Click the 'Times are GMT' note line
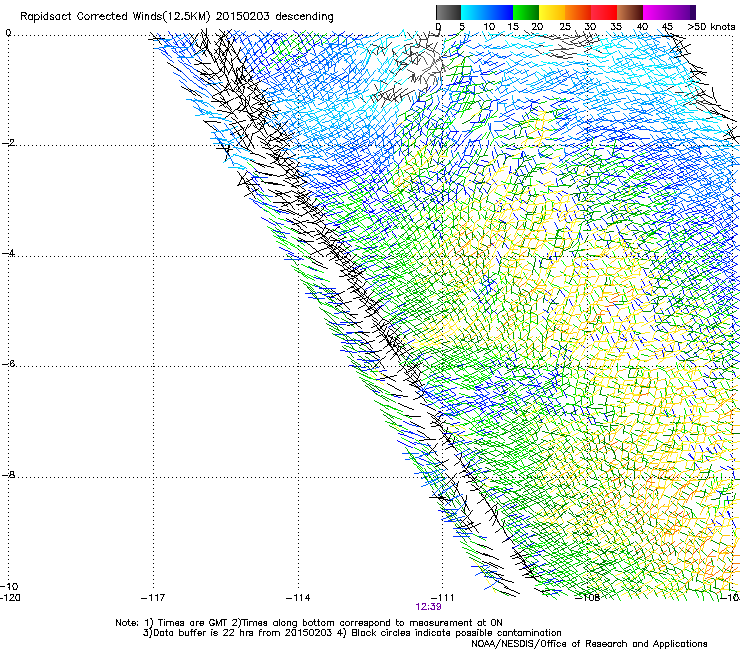Viewport: 740px width, 650px height. 309,623
